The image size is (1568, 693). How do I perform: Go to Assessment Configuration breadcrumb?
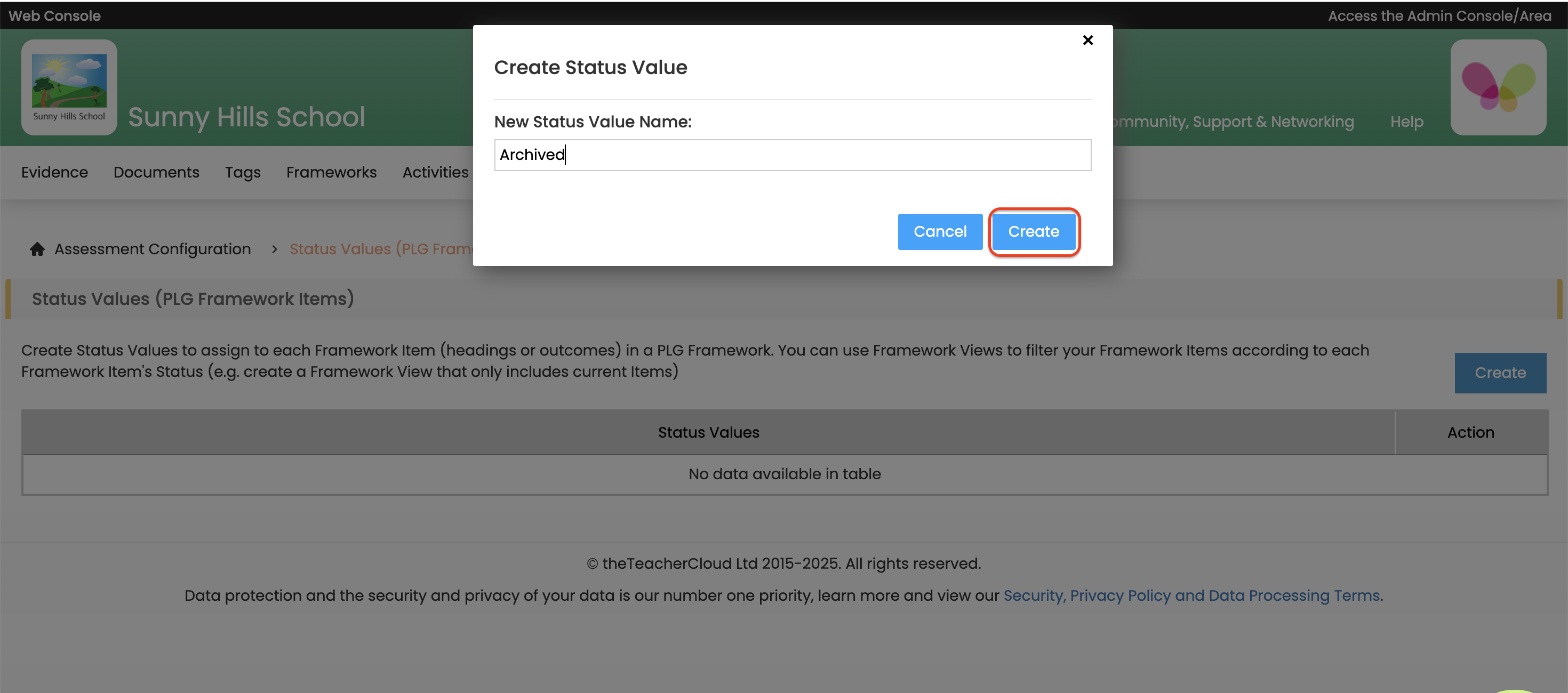pyautogui.click(x=152, y=249)
